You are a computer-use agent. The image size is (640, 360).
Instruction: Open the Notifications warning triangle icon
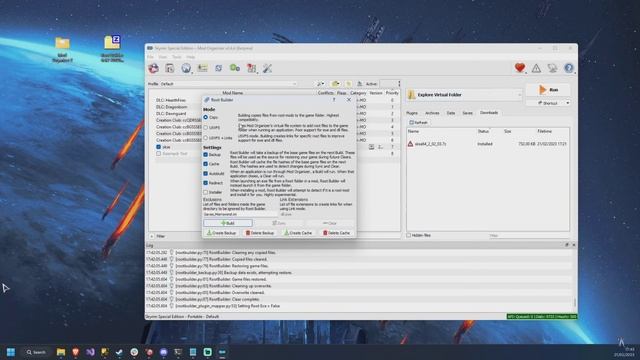pos(536,68)
